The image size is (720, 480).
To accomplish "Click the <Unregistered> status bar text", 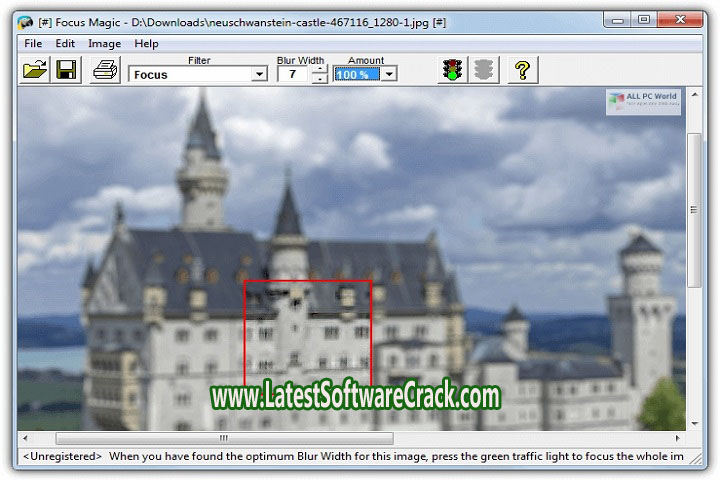I will click(x=62, y=456).
